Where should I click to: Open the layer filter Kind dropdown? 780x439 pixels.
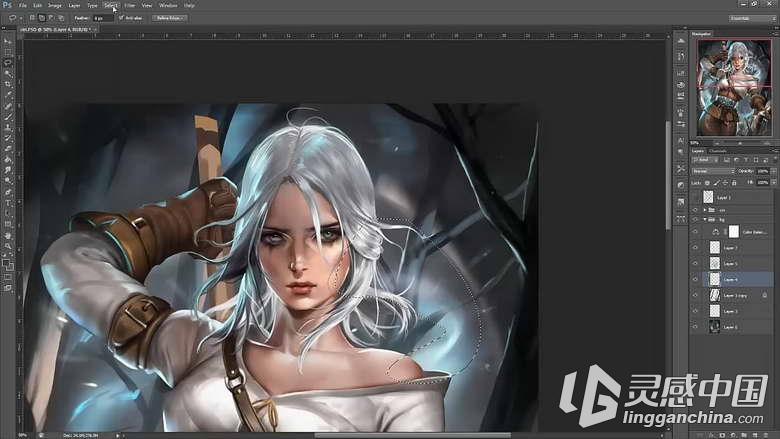(x=705, y=160)
